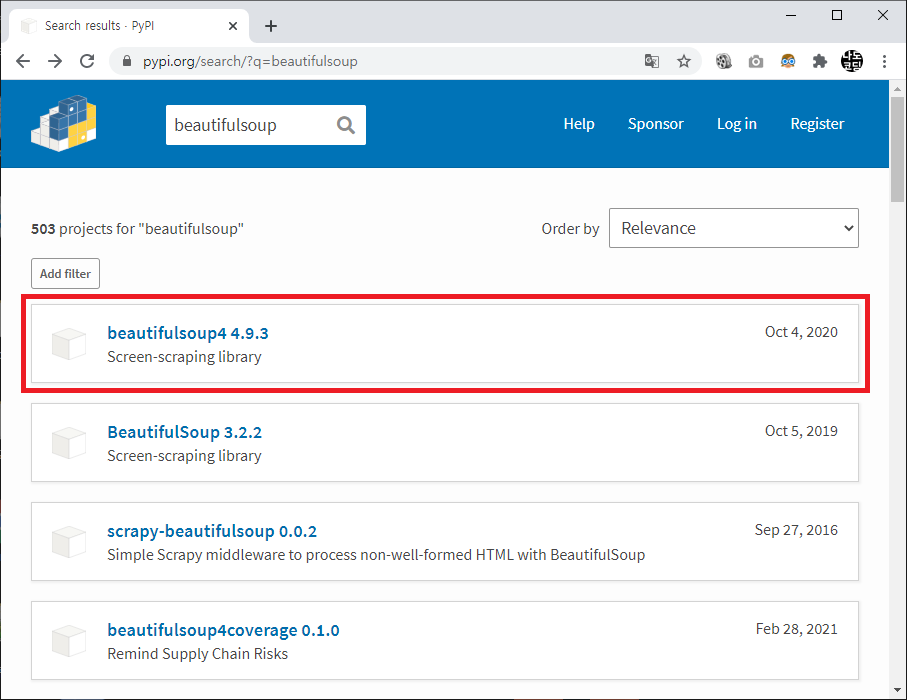Click the lock icon in address bar
The image size is (907, 700).
pyautogui.click(x=127, y=61)
